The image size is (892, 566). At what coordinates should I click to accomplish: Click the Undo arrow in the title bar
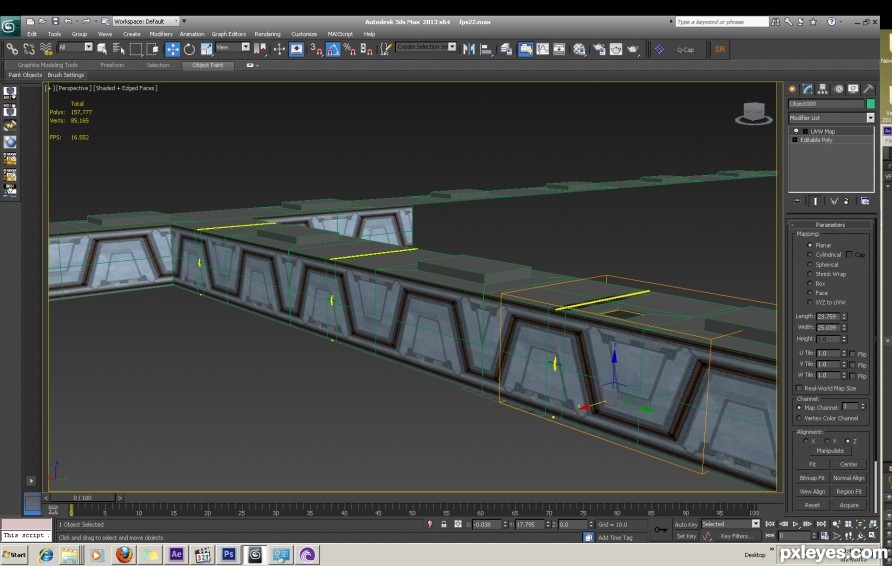(68, 21)
